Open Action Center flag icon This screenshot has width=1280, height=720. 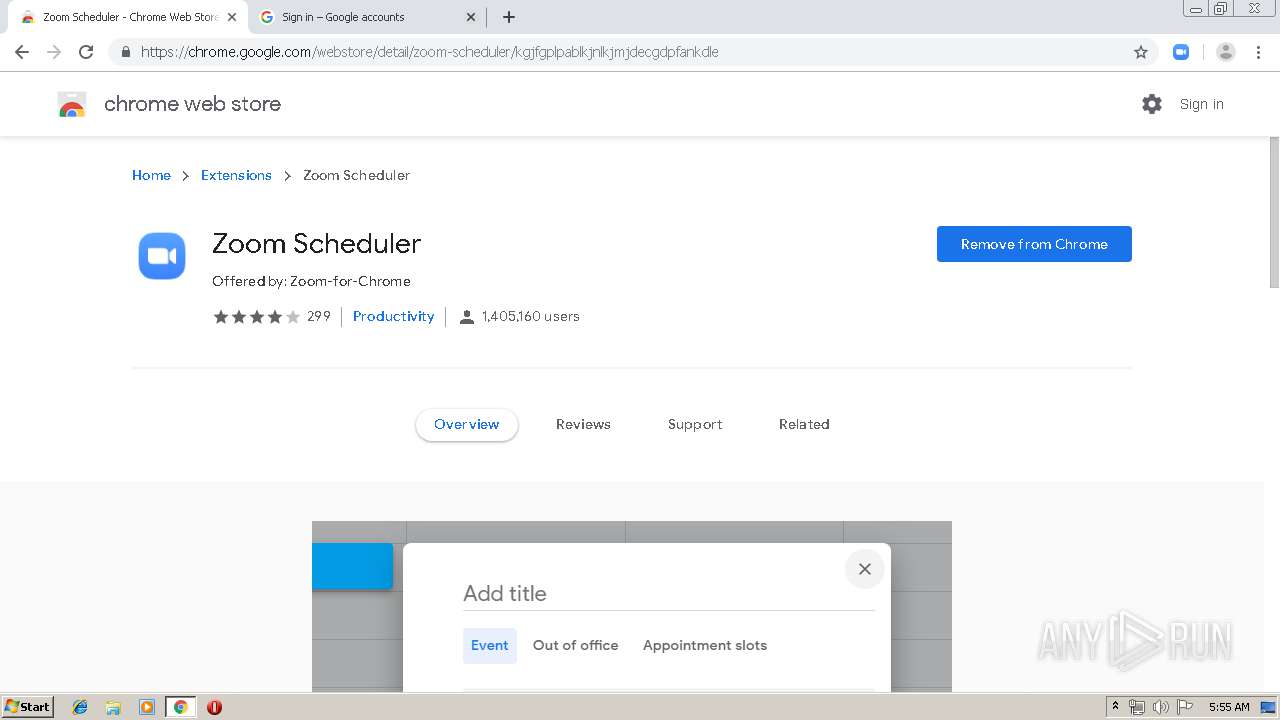click(1184, 707)
